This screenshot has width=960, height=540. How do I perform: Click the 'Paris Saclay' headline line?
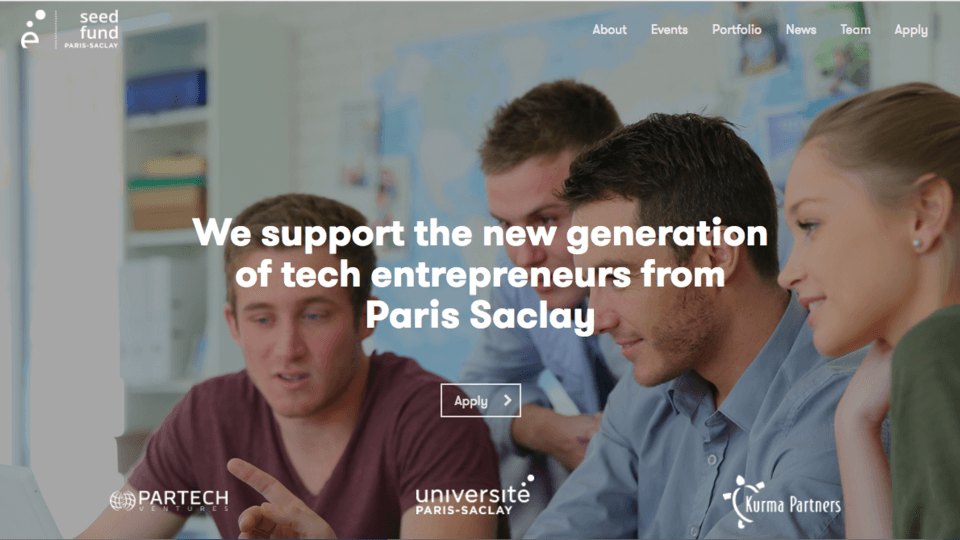tap(480, 316)
